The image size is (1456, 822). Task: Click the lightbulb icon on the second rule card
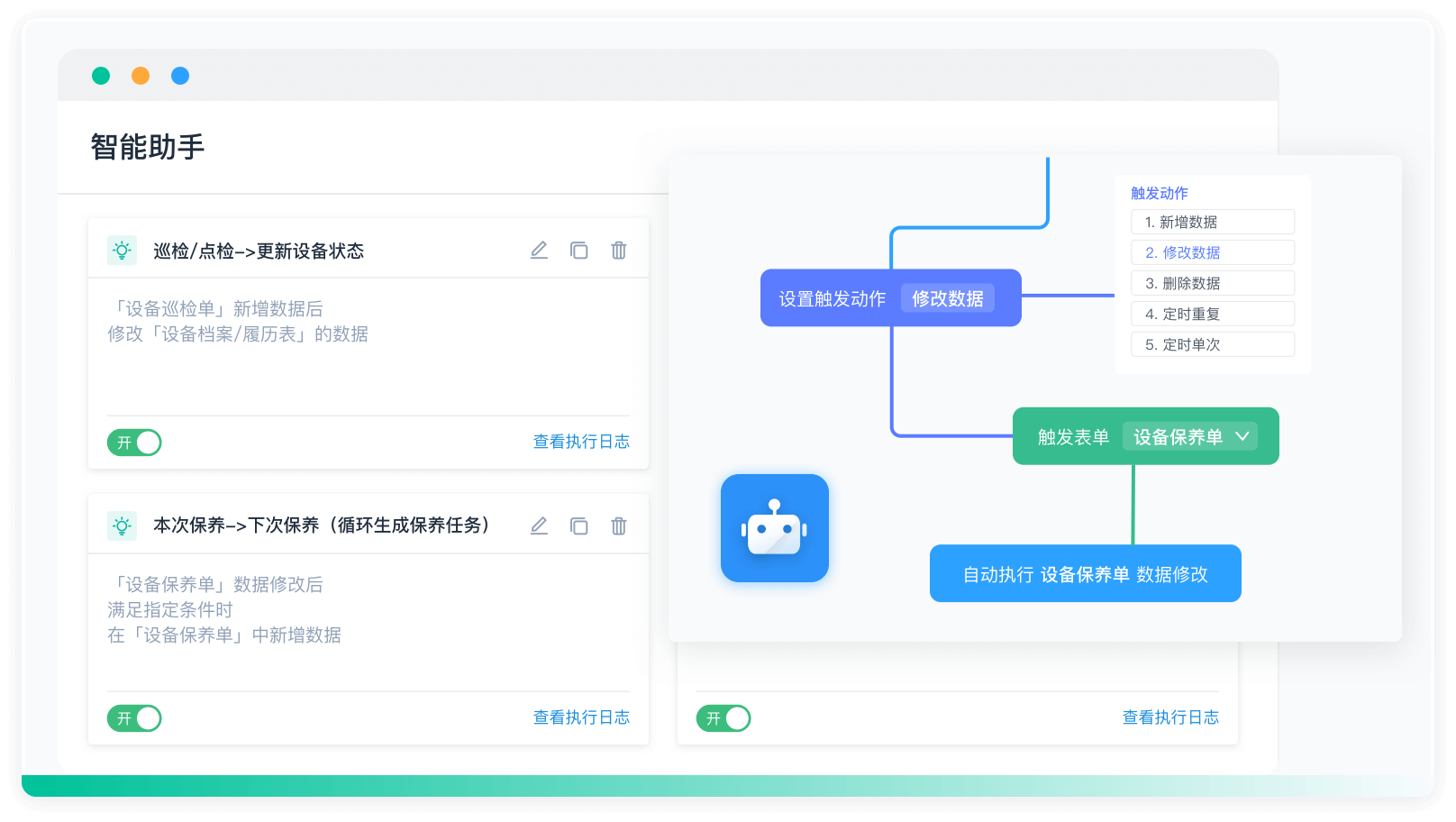(120, 525)
